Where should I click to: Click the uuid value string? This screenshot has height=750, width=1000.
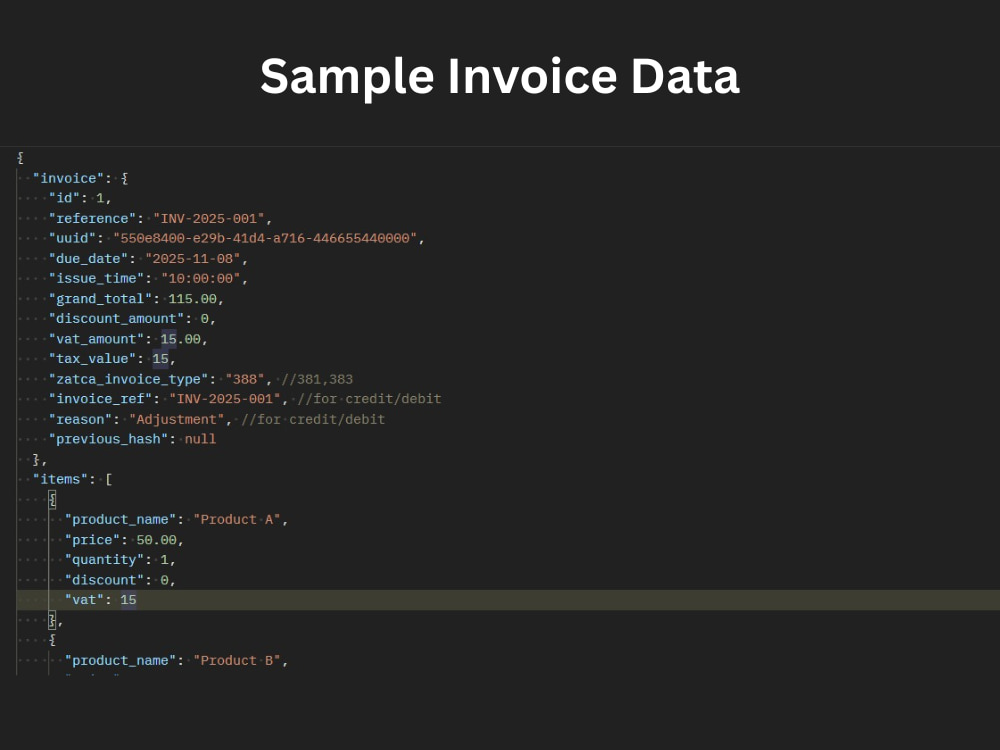265,239
